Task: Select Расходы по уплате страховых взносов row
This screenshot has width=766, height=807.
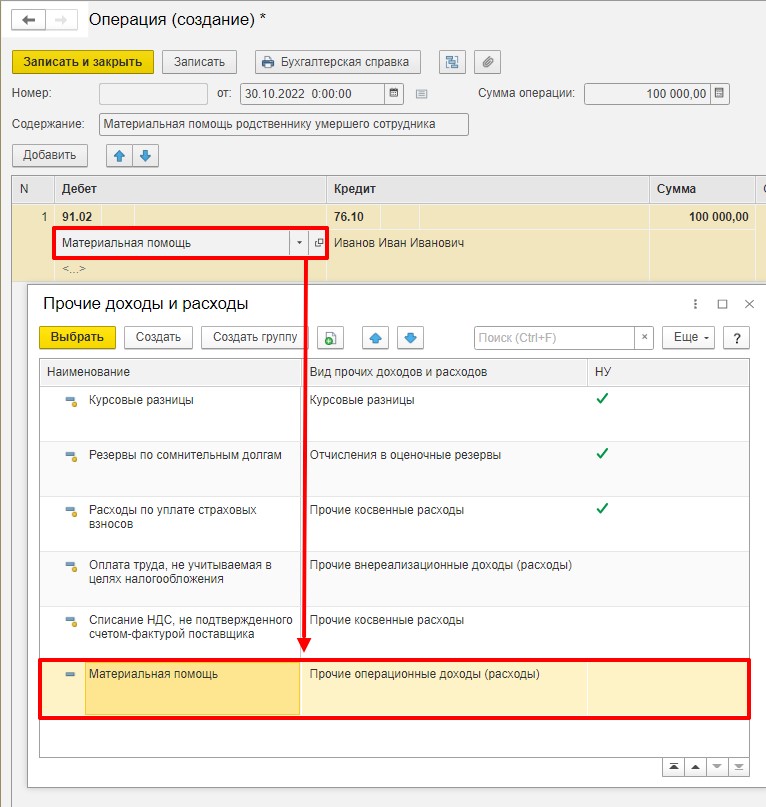Action: 394,523
